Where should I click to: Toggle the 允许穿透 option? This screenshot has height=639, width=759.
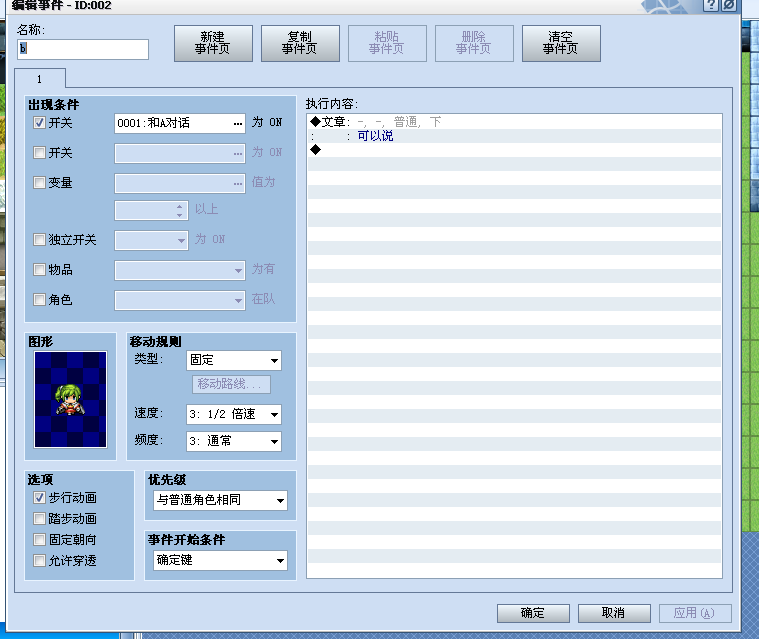(x=39, y=561)
